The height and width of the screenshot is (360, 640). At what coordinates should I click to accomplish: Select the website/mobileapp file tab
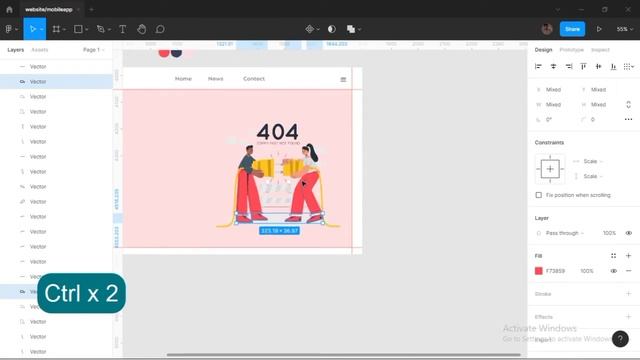click(49, 9)
